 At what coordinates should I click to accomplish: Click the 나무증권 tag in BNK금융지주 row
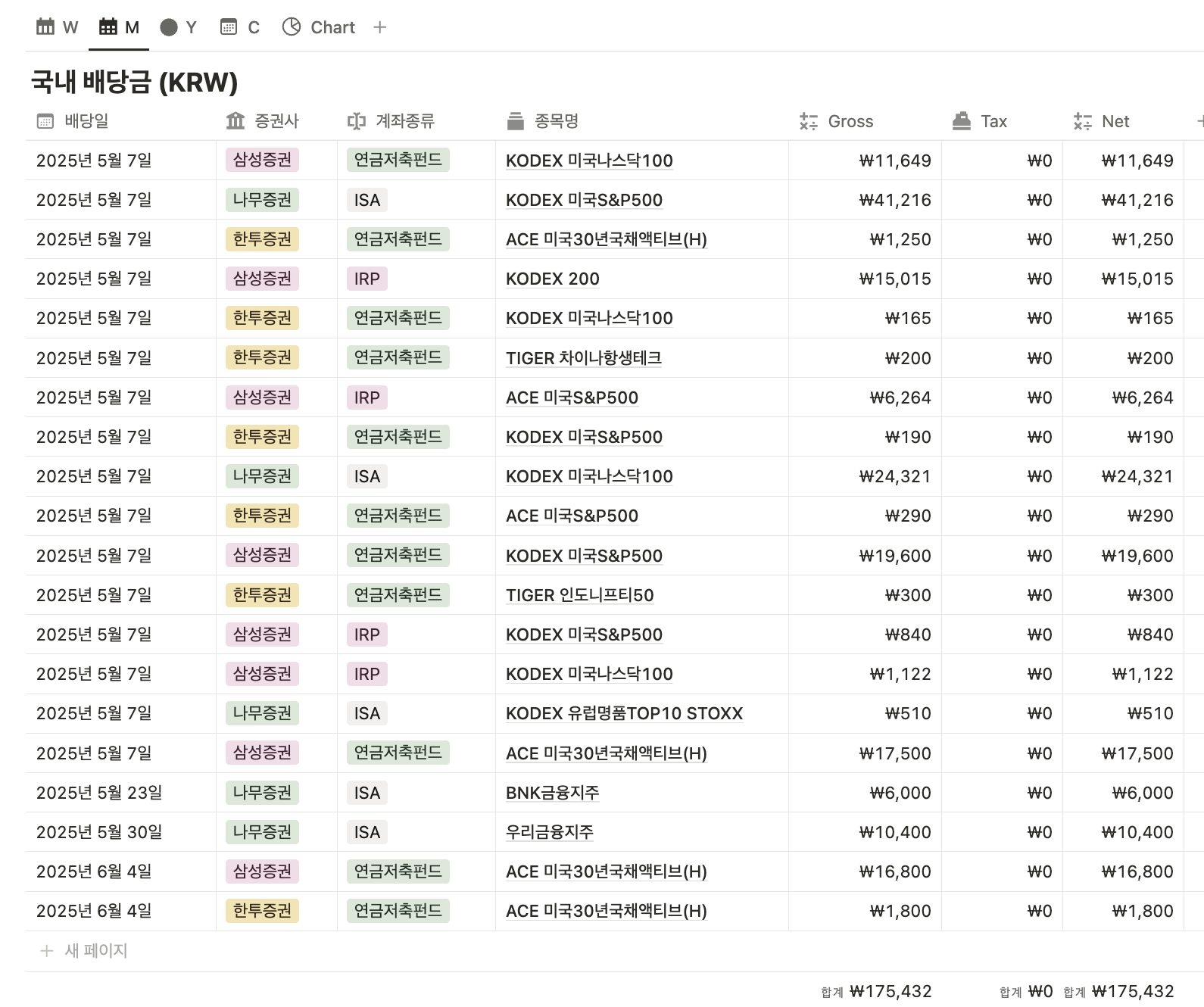point(262,793)
